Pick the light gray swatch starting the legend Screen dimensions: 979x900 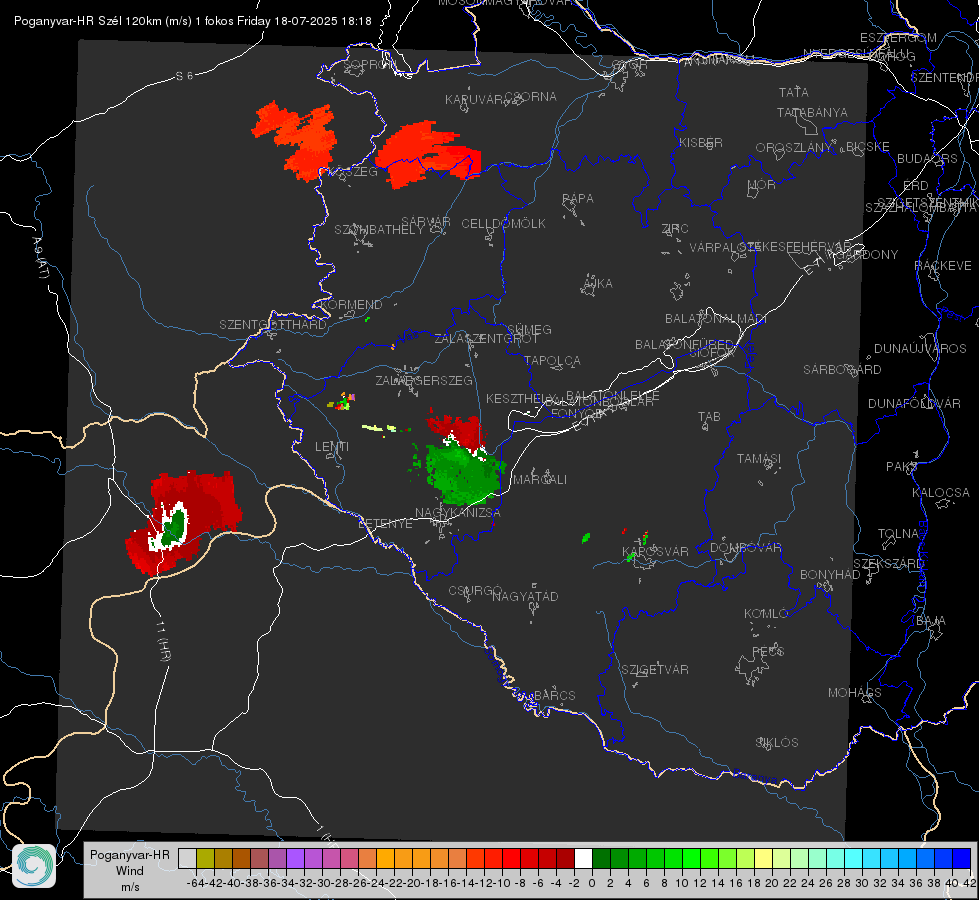[187, 859]
